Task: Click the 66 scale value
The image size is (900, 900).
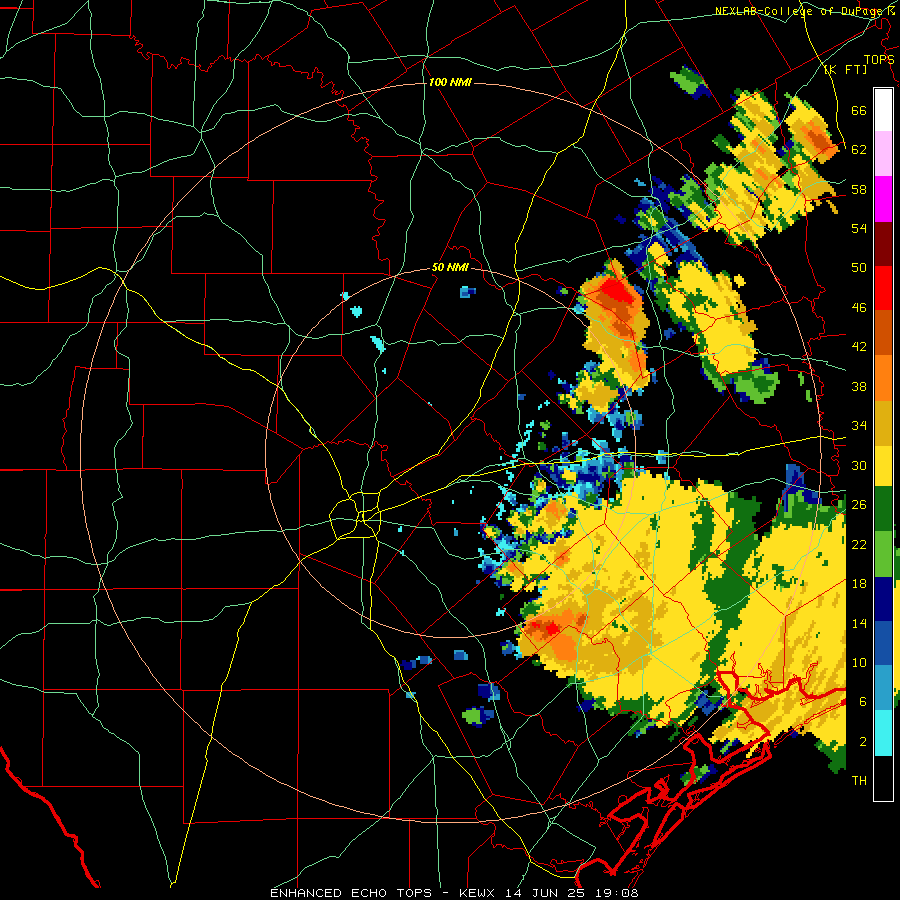Action: (x=859, y=110)
